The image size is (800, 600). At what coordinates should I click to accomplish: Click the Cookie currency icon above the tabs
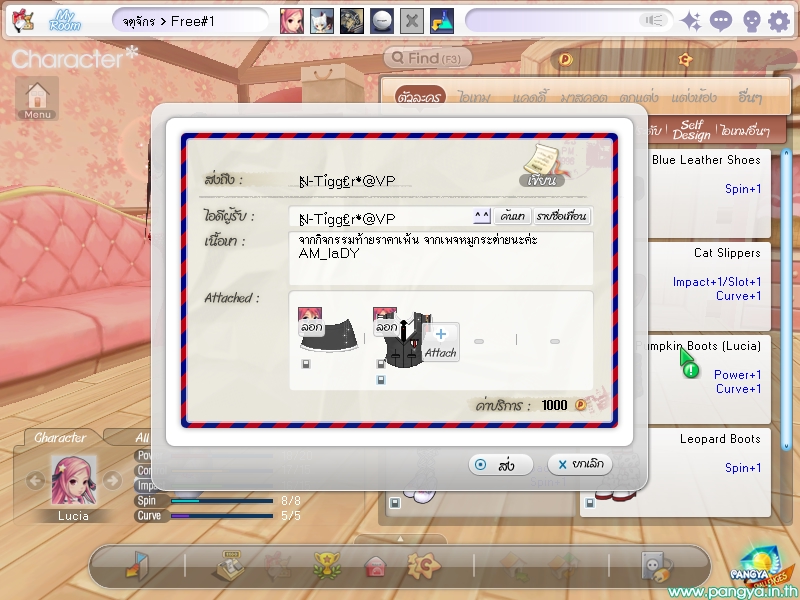pyautogui.click(x=685, y=60)
